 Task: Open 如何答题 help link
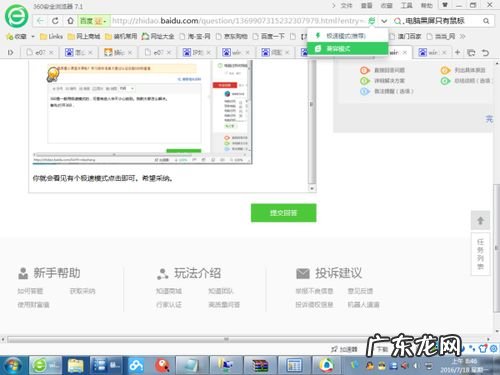[30, 291]
